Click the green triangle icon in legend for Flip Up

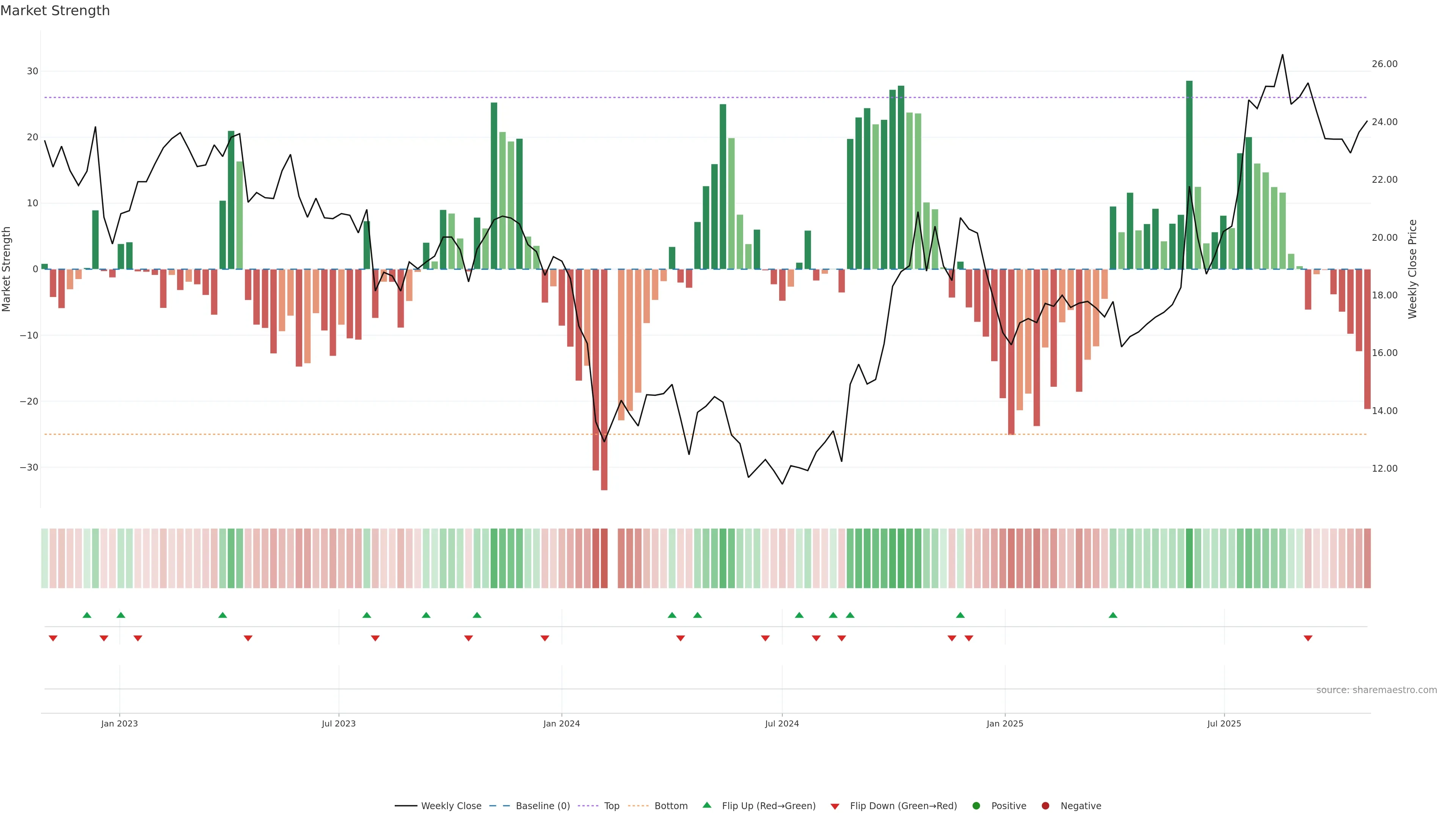point(706,805)
